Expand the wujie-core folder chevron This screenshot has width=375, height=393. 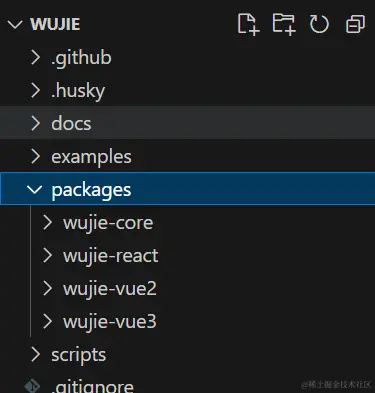[x=47, y=222]
